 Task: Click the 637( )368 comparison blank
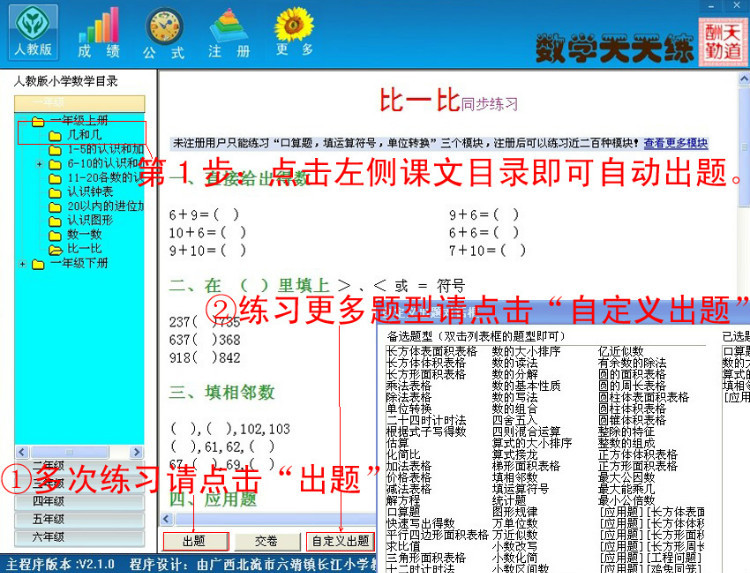[x=204, y=340]
